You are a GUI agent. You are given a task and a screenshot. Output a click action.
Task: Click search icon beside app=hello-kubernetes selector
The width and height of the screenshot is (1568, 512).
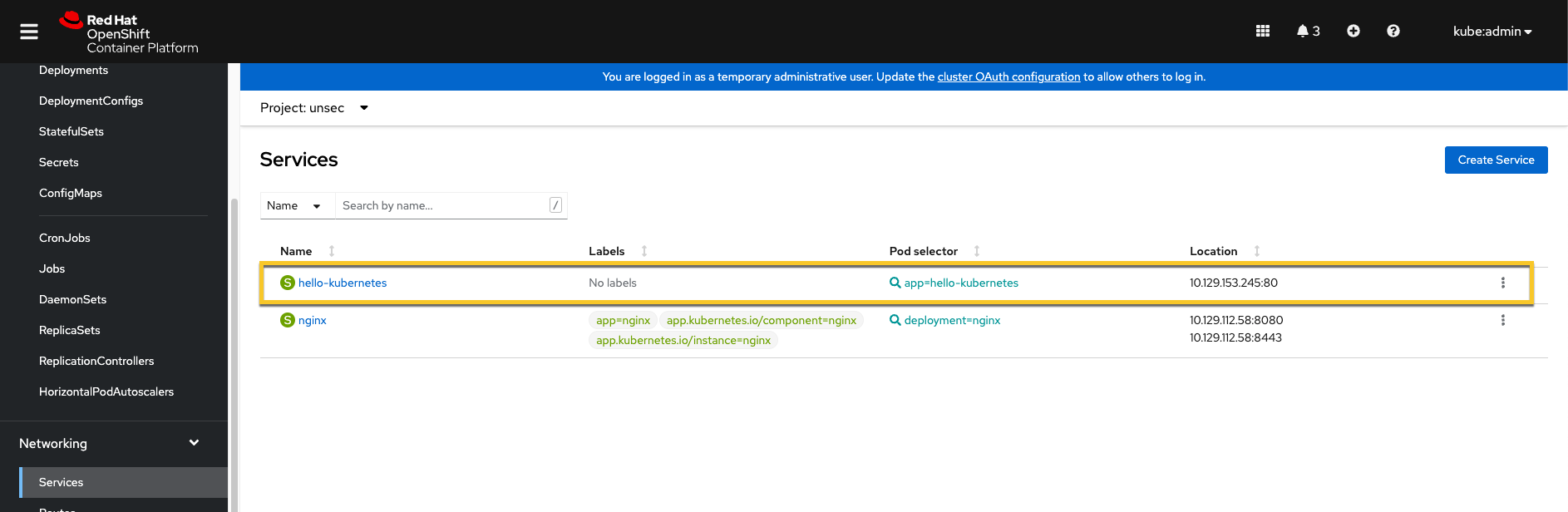click(x=895, y=283)
